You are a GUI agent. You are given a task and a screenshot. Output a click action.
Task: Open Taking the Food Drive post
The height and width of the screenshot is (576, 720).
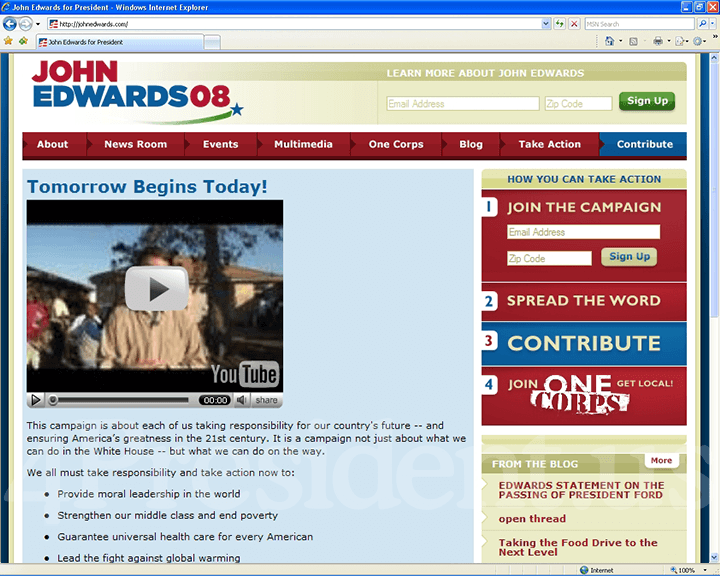point(578,547)
